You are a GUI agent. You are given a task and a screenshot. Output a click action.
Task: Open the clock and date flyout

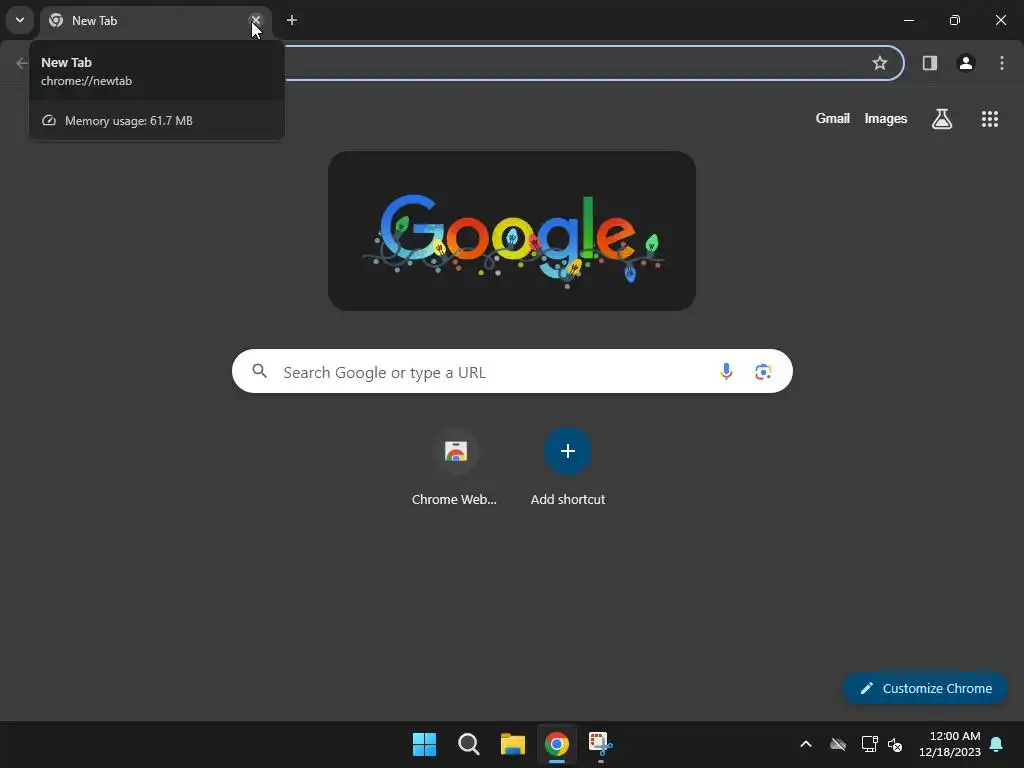coord(950,744)
